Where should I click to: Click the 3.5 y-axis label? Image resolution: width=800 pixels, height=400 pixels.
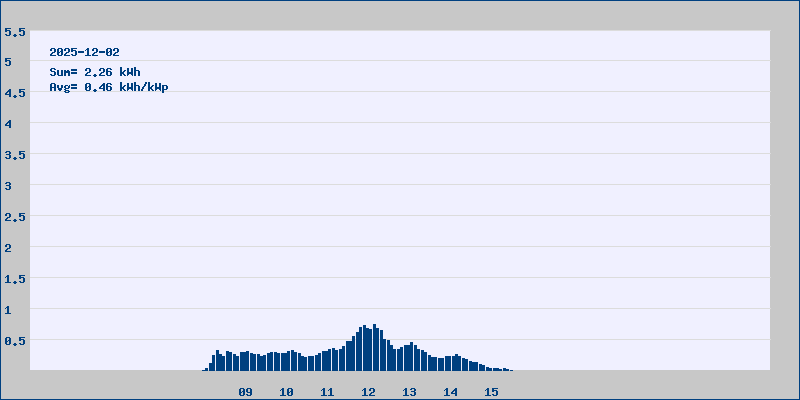[x=15, y=155]
